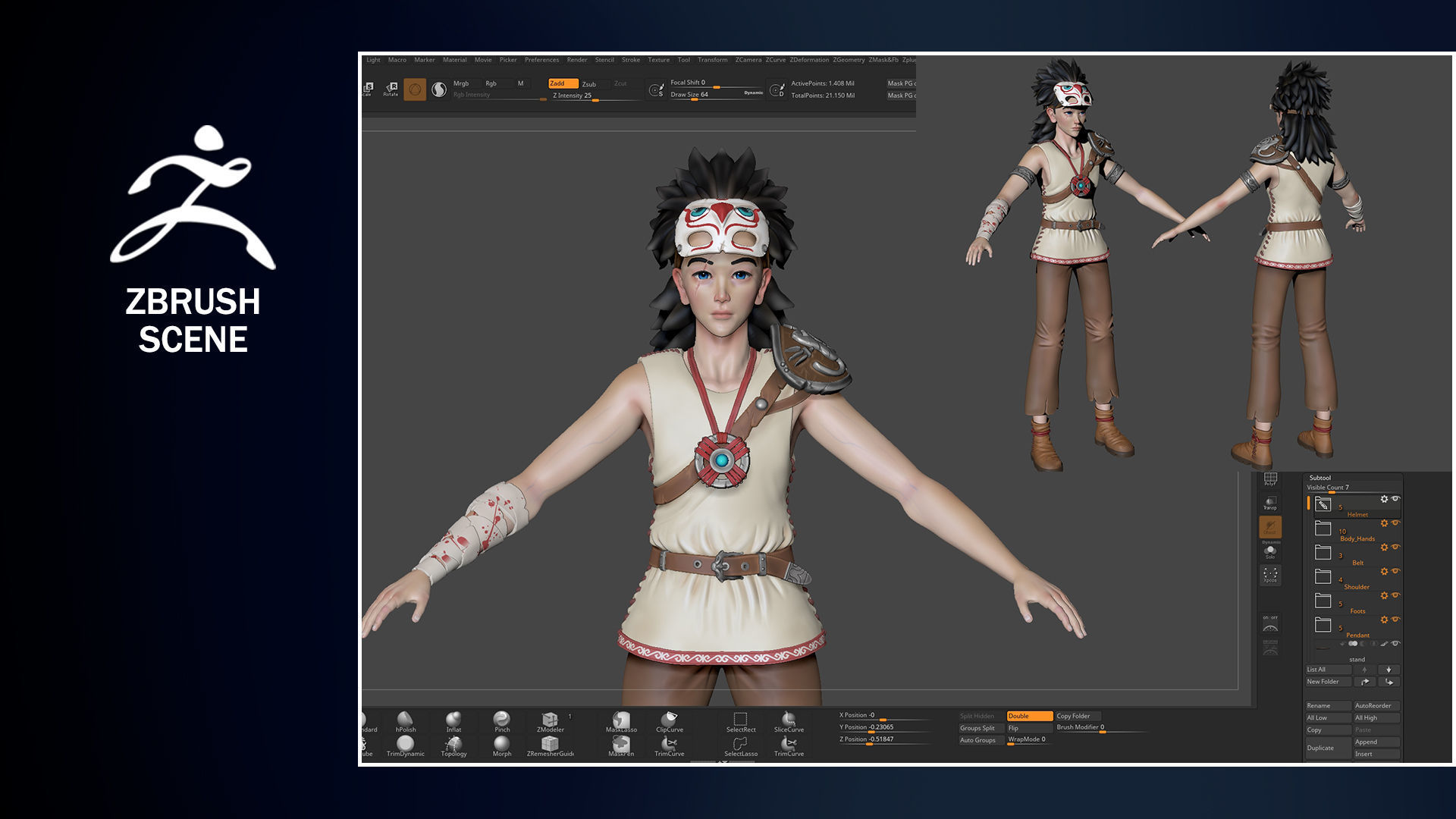This screenshot has width=1456, height=819.
Task: Open Body_Hands folder gear settings
Action: [1384, 523]
